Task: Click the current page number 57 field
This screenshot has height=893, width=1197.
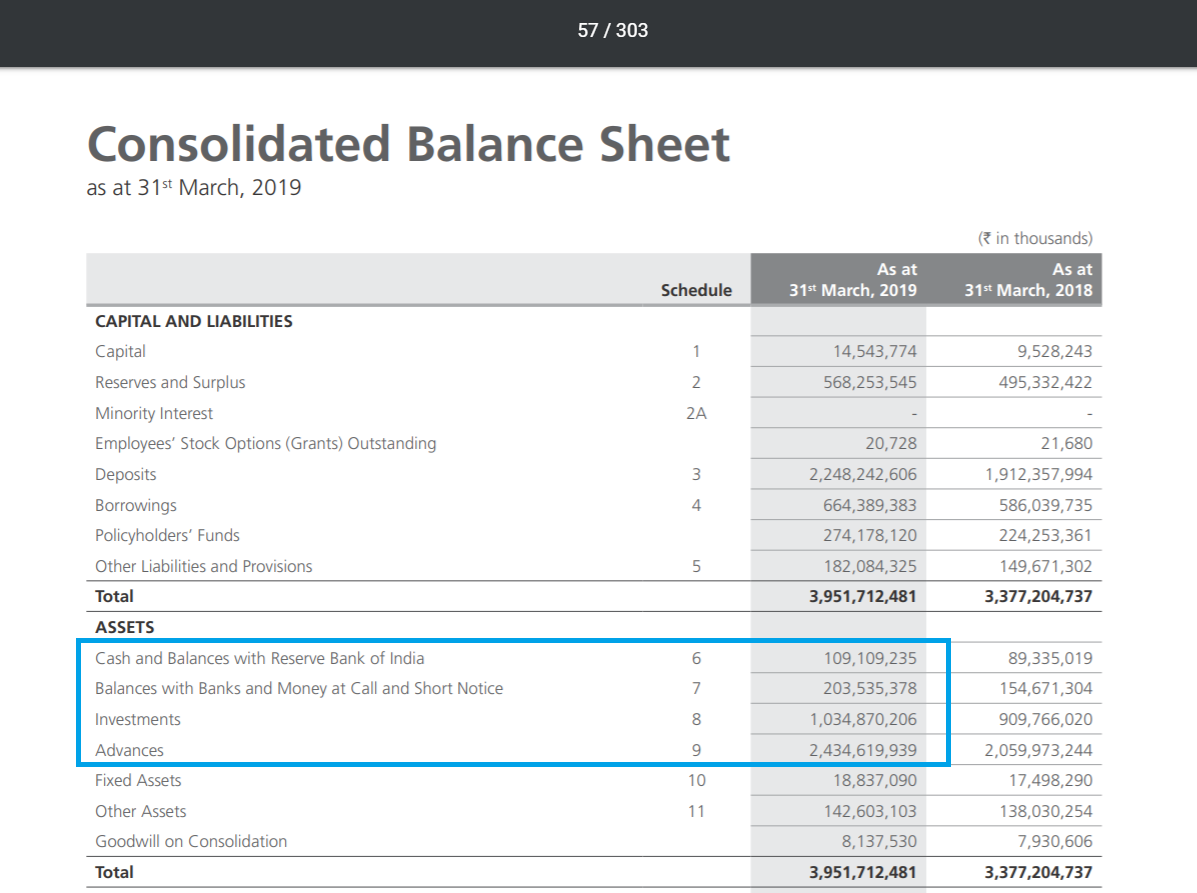Action: (x=587, y=30)
